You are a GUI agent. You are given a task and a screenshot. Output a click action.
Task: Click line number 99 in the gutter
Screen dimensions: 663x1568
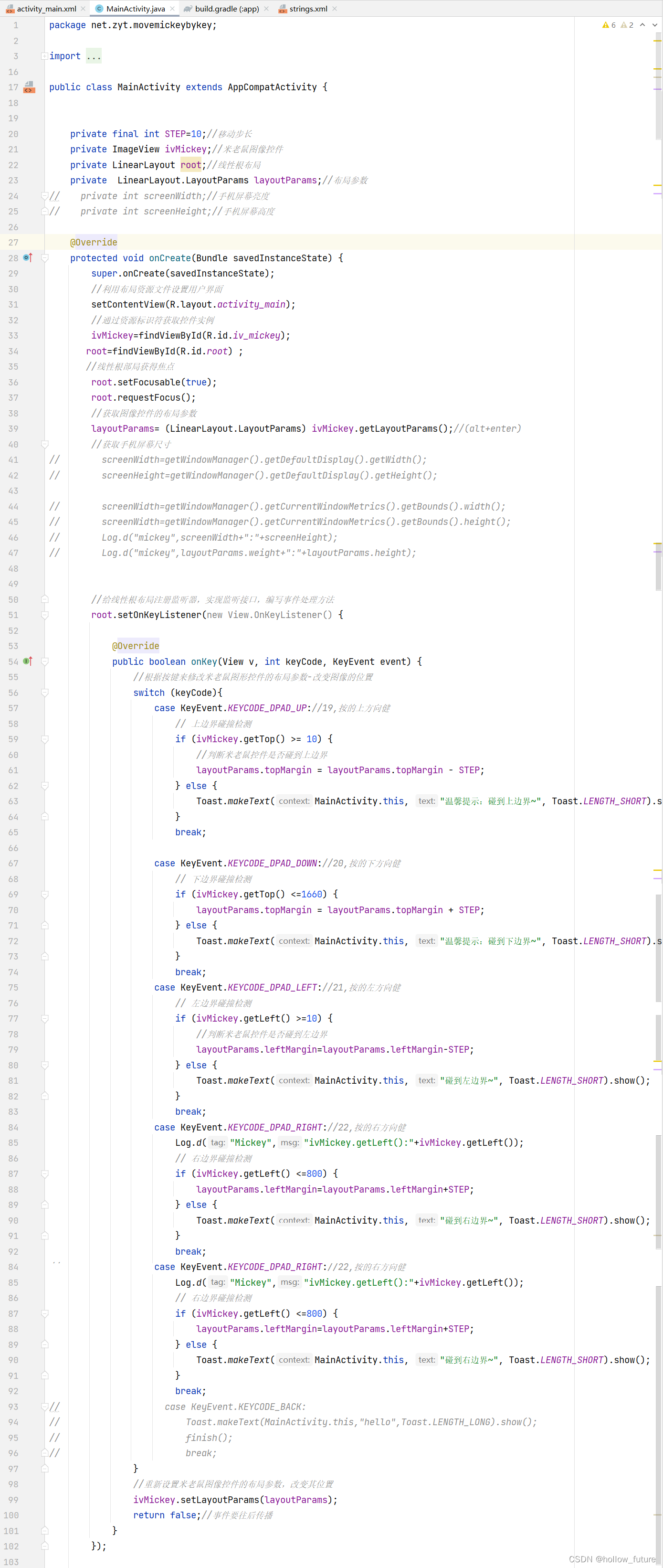[x=13, y=1500]
